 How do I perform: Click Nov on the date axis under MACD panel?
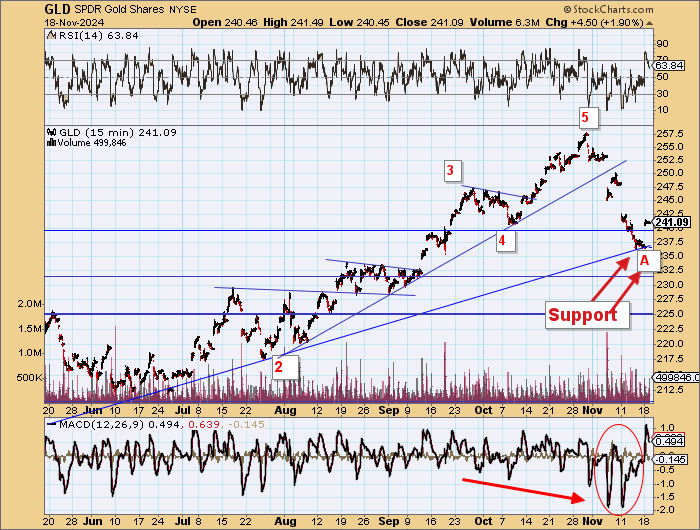pos(592,521)
